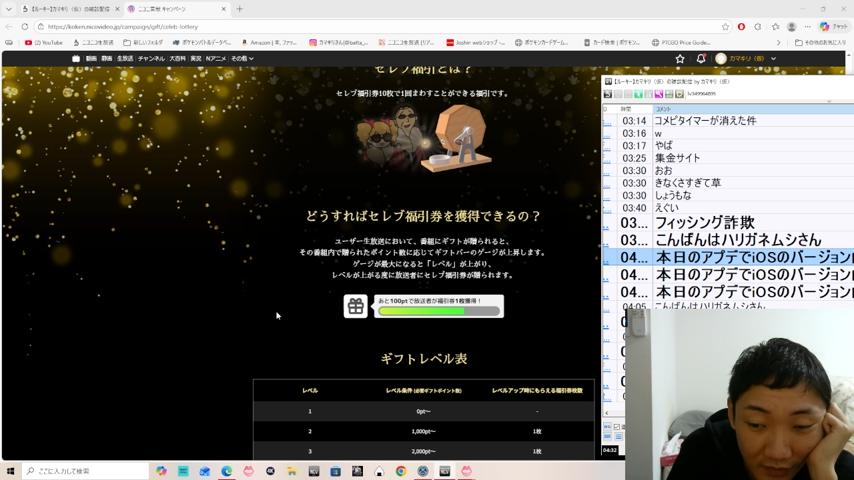Open the その他のお気に入り folder
854x480 pixels.
pyautogui.click(x=820, y=42)
